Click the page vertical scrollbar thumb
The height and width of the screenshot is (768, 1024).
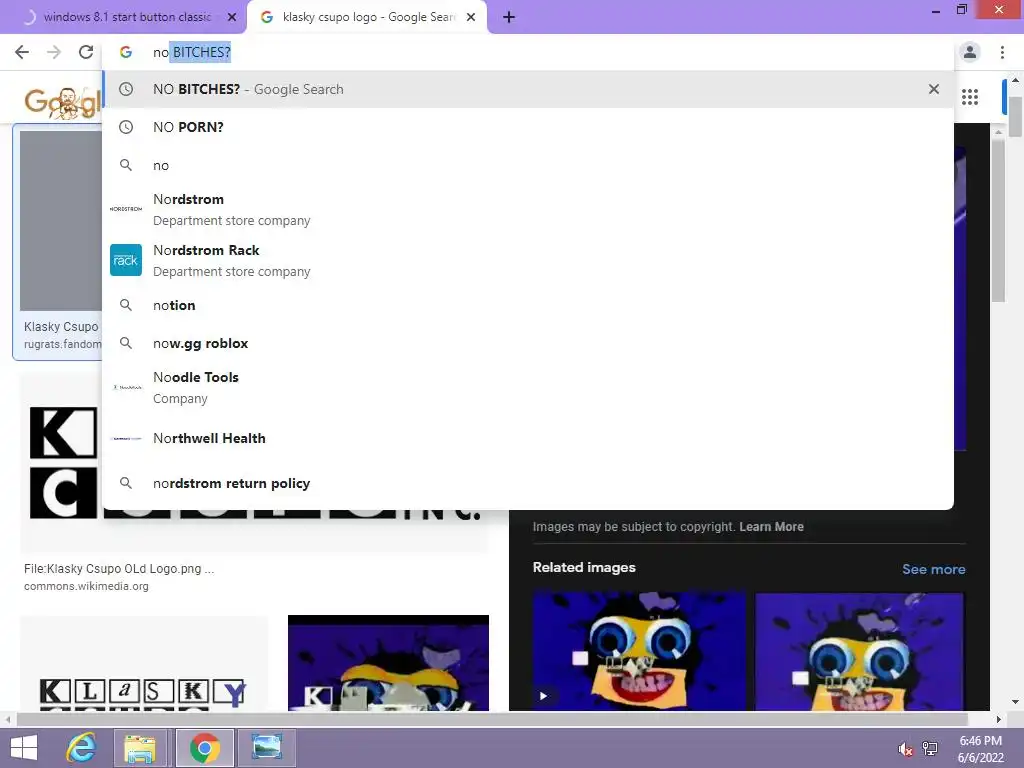(x=1015, y=116)
